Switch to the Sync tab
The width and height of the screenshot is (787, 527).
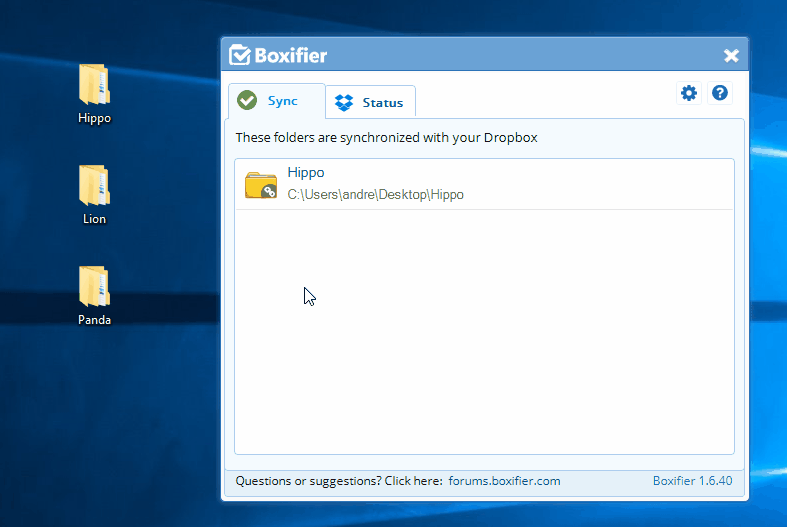(277, 101)
